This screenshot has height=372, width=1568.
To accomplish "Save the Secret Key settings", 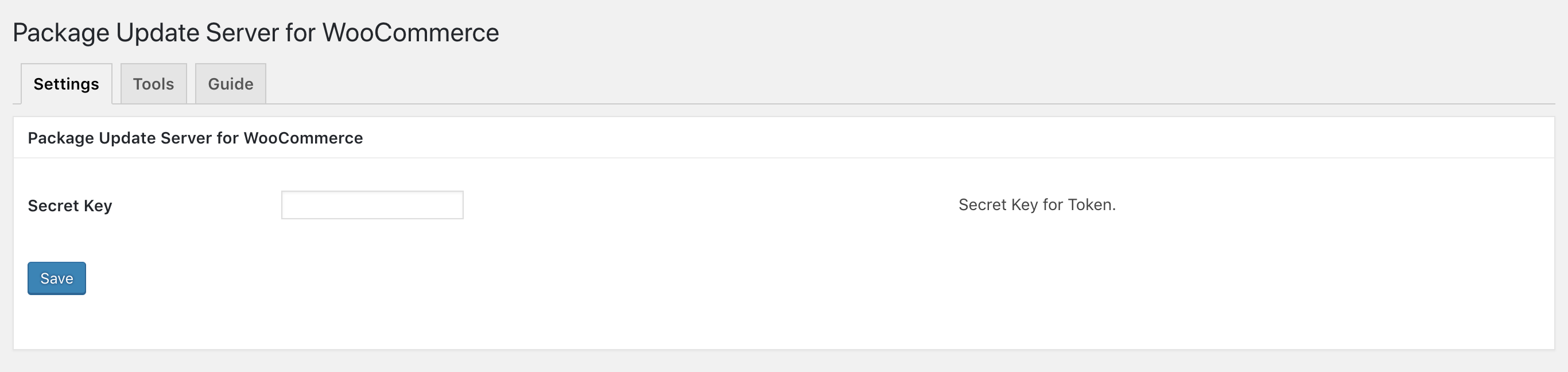I will click(x=57, y=278).
